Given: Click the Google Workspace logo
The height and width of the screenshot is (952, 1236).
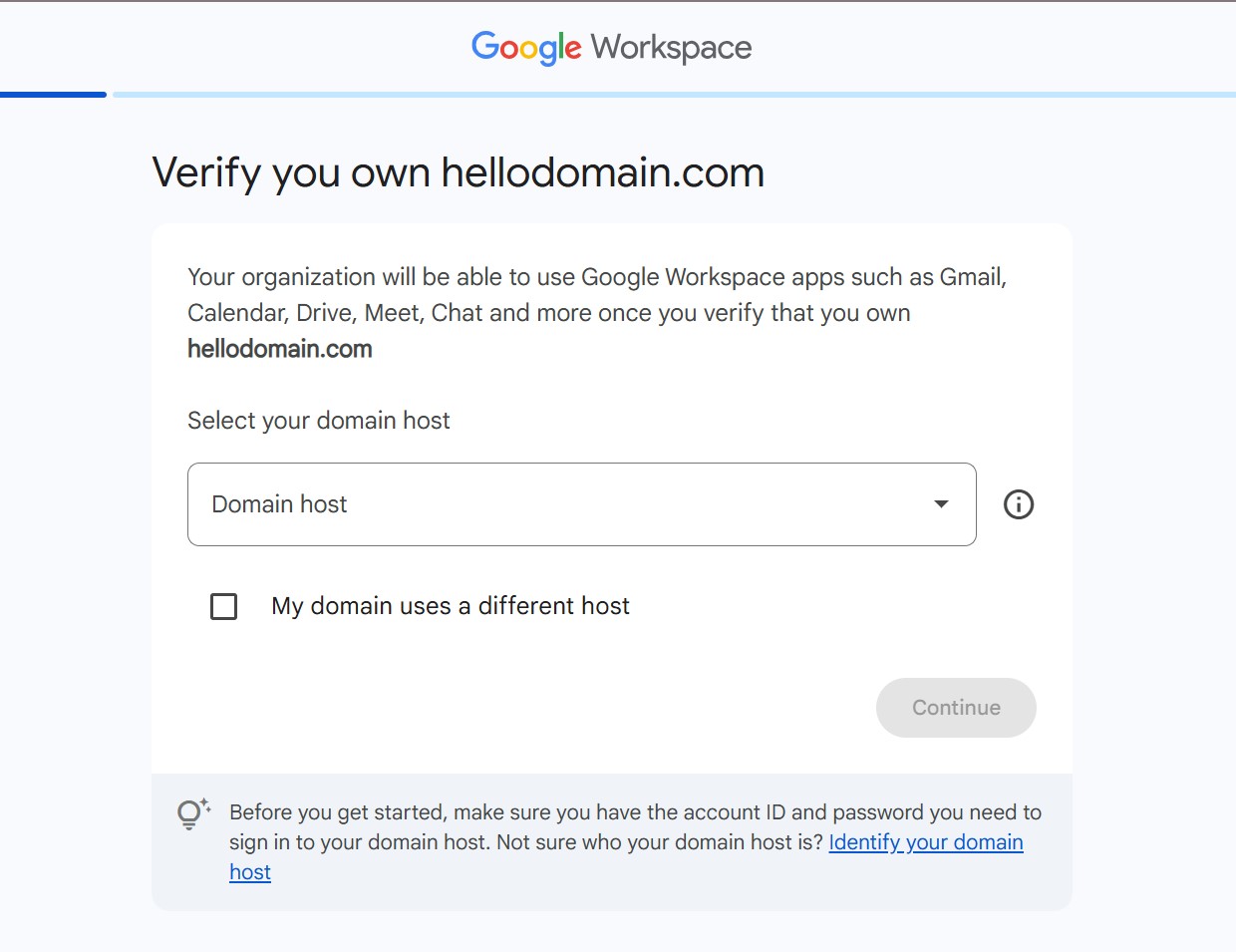Looking at the screenshot, I should coord(612,47).
